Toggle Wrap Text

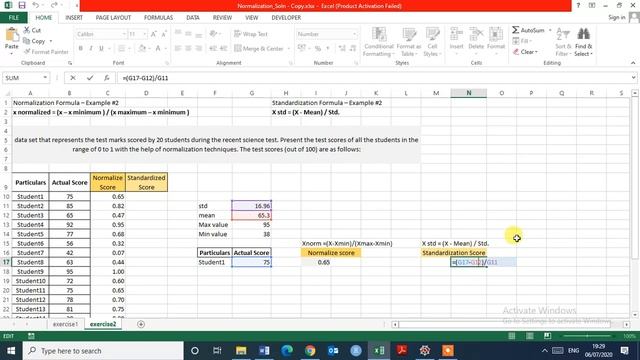point(251,34)
